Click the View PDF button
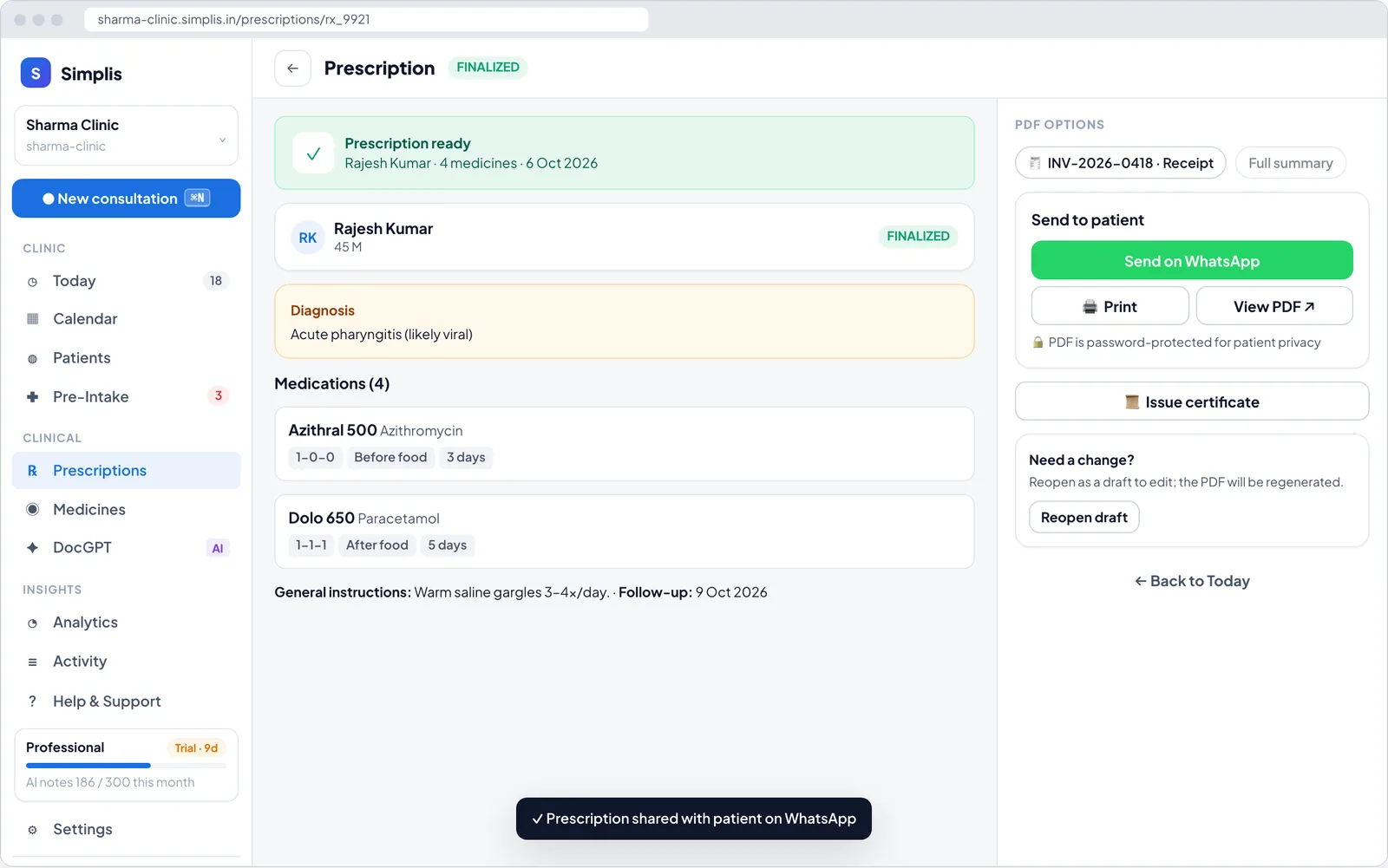 [1274, 306]
